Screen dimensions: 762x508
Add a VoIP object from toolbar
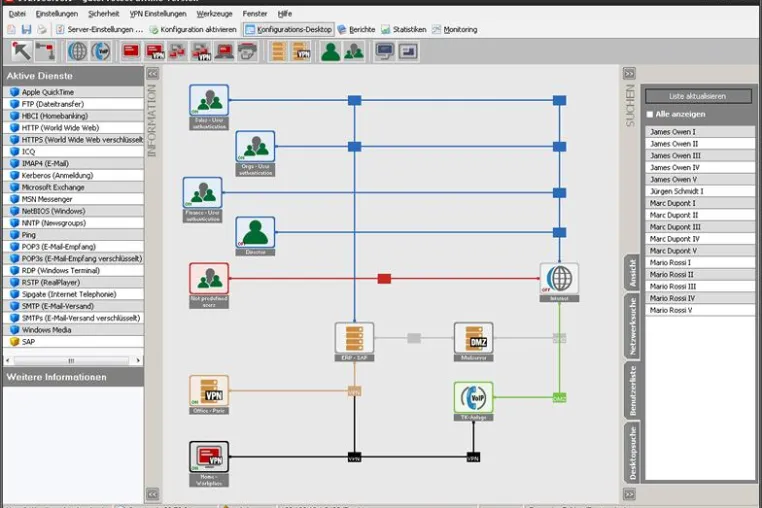tap(101, 51)
